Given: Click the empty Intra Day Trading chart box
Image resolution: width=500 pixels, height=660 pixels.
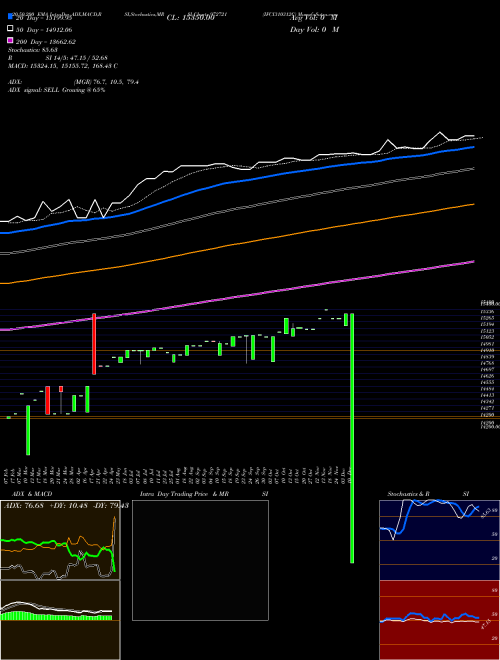Looking at the screenshot, I should [x=200, y=560].
